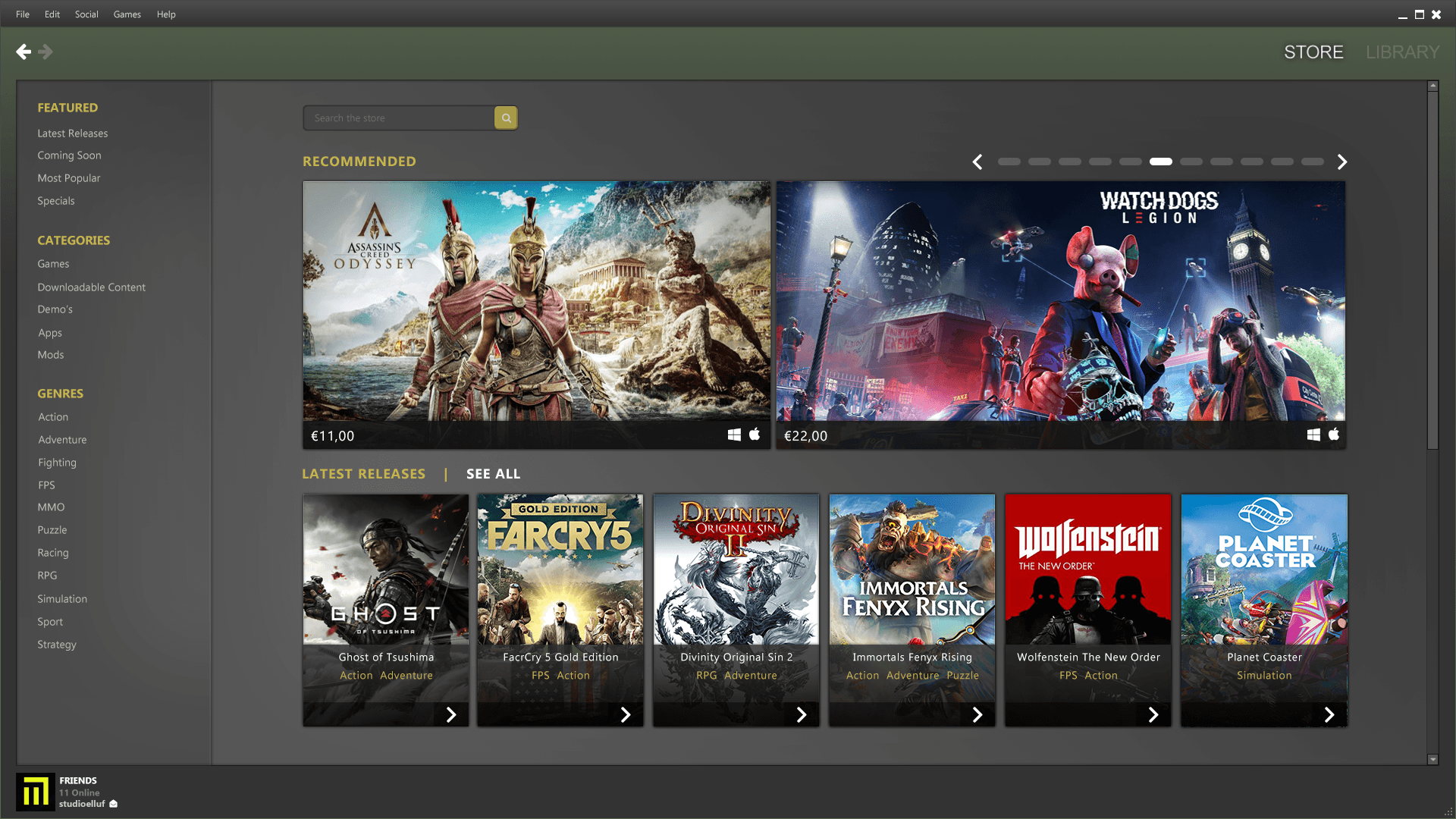Select the eighth carousel page indicator

click(1222, 162)
